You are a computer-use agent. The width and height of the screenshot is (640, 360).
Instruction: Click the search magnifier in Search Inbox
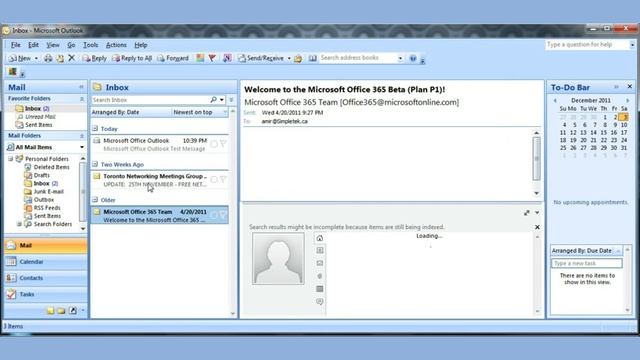(213, 100)
